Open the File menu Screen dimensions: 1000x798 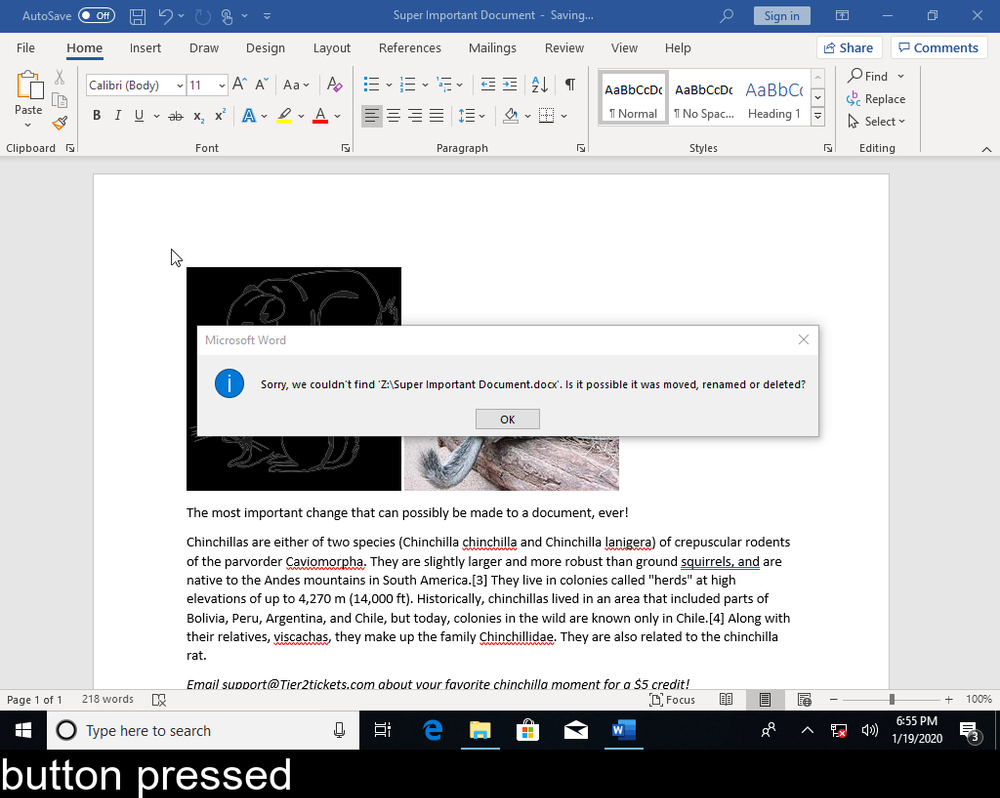pyautogui.click(x=26, y=48)
